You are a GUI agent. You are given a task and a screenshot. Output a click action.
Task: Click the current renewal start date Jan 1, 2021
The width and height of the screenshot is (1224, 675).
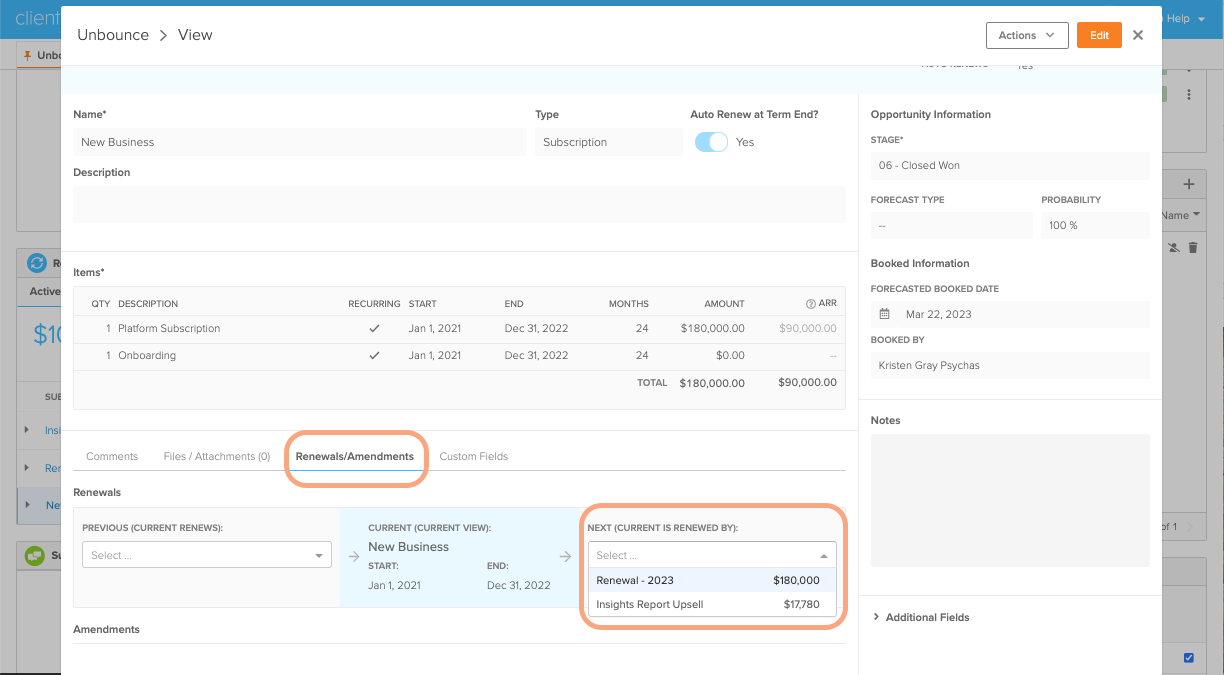pos(394,585)
